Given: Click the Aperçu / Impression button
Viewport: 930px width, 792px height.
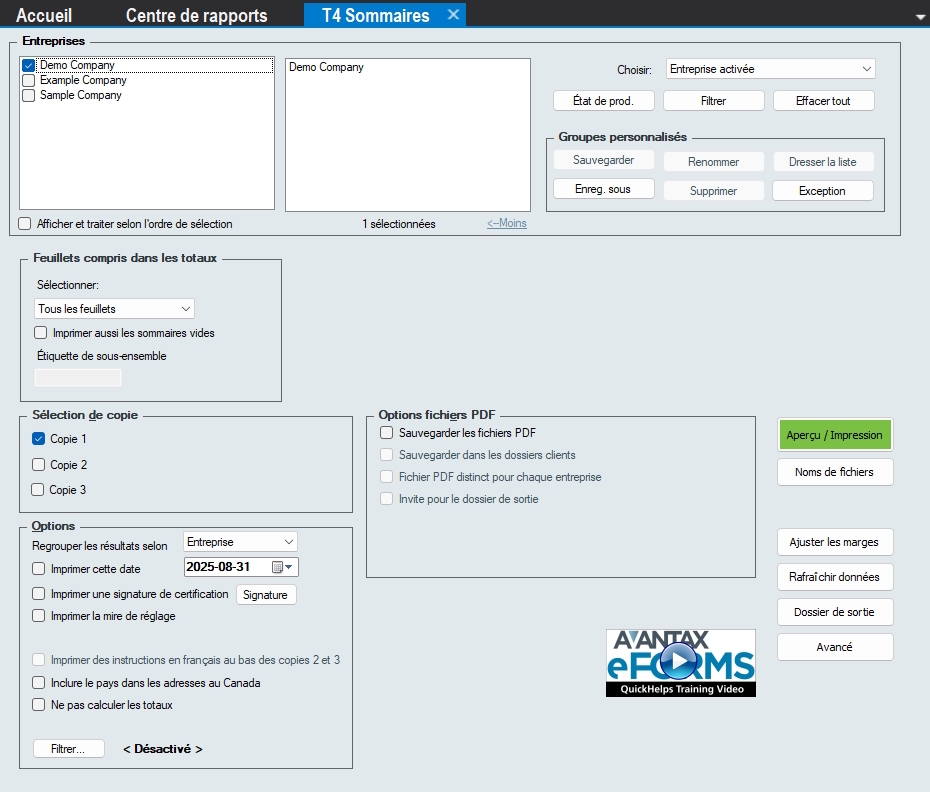Looking at the screenshot, I should click(x=834, y=435).
